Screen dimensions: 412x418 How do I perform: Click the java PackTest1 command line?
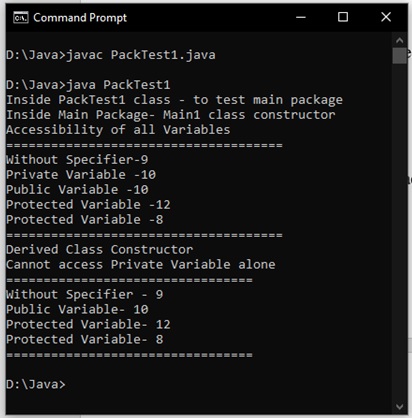coord(88,85)
